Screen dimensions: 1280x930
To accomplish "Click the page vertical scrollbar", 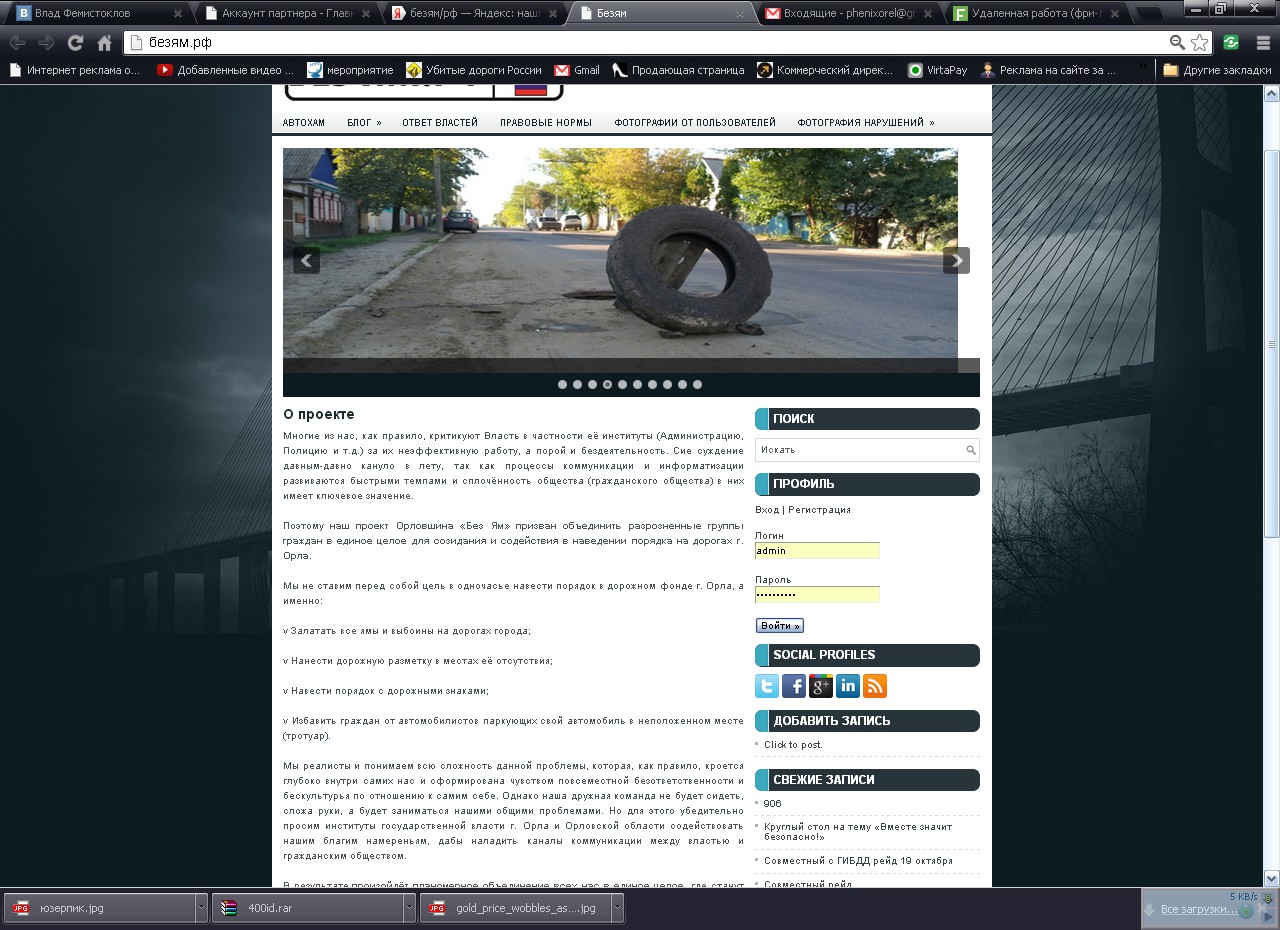I will coord(1272,344).
